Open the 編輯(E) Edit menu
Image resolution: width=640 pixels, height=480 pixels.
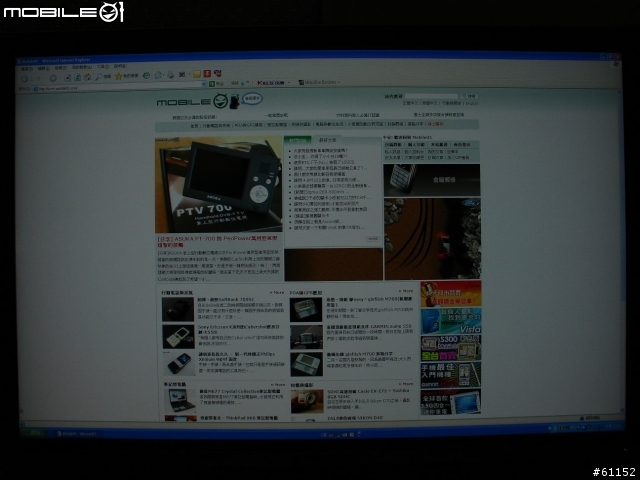44,69
